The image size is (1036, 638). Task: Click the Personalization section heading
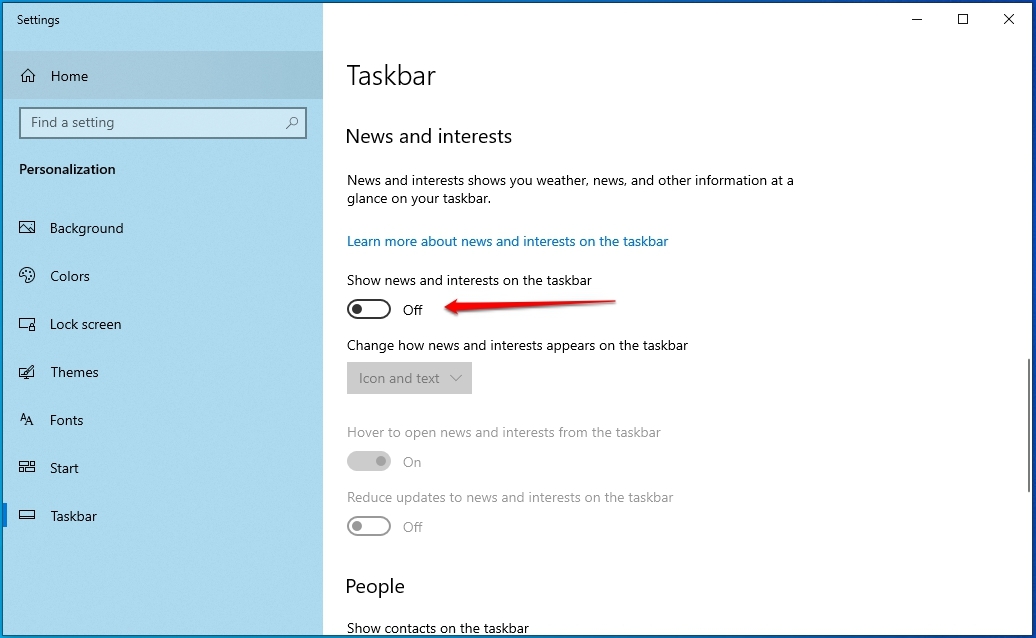pyautogui.click(x=67, y=169)
